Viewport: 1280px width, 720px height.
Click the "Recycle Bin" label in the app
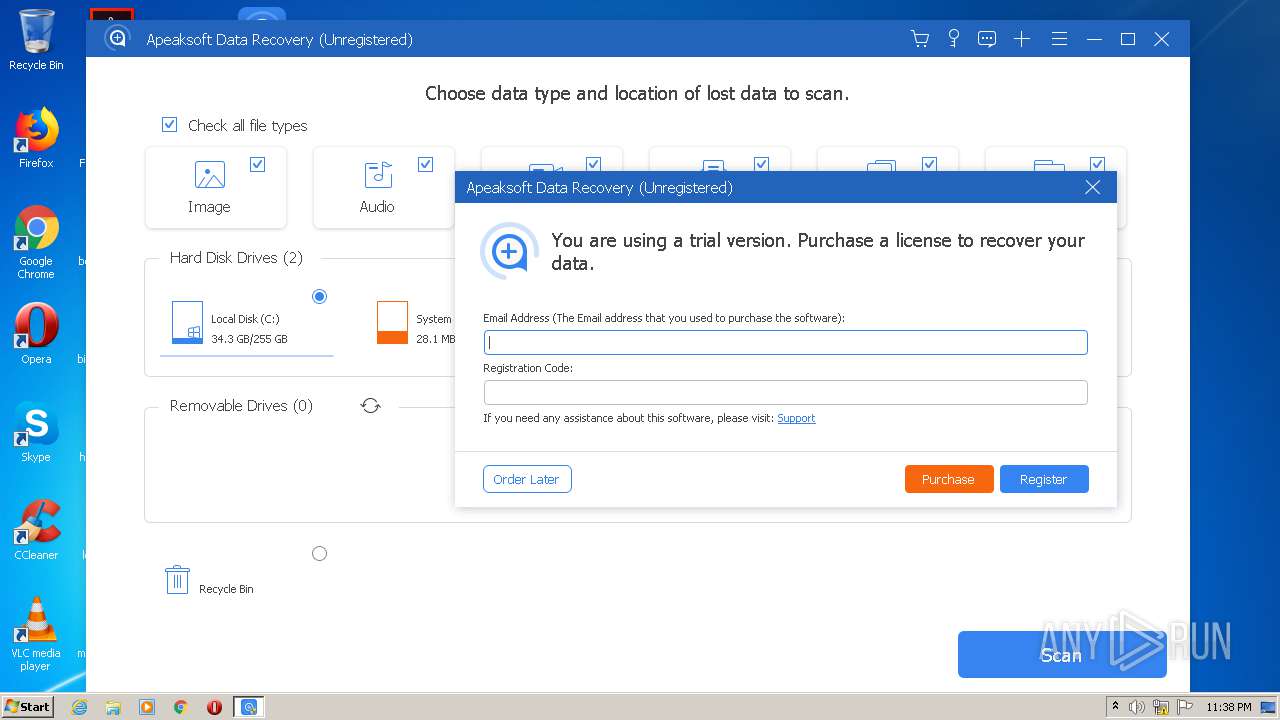226,589
